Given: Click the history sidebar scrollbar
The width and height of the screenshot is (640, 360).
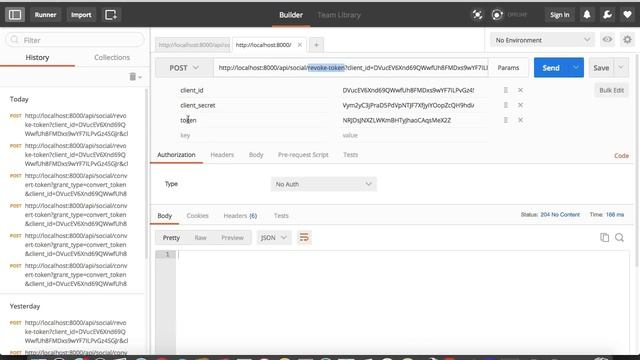Looking at the screenshot, I should (x=147, y=173).
